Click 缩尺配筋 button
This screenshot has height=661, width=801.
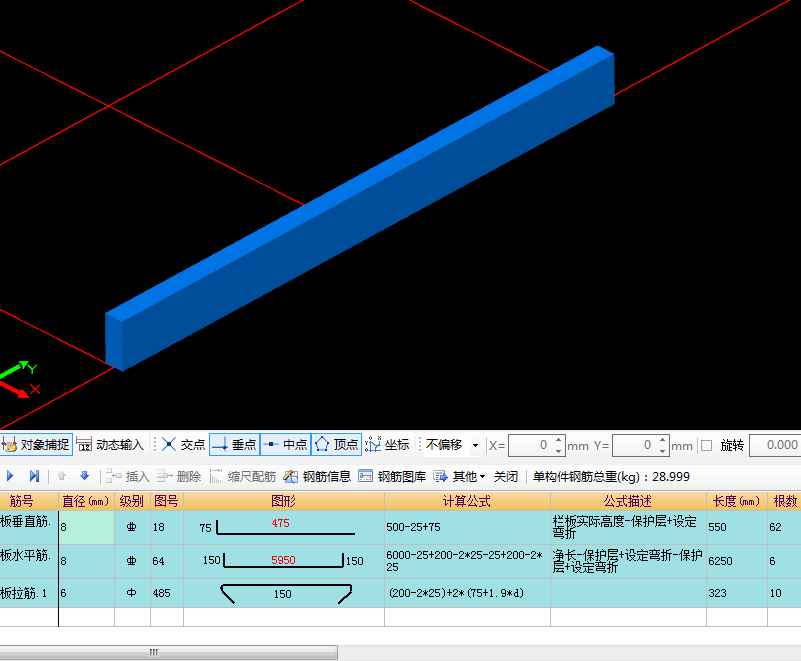click(242, 477)
